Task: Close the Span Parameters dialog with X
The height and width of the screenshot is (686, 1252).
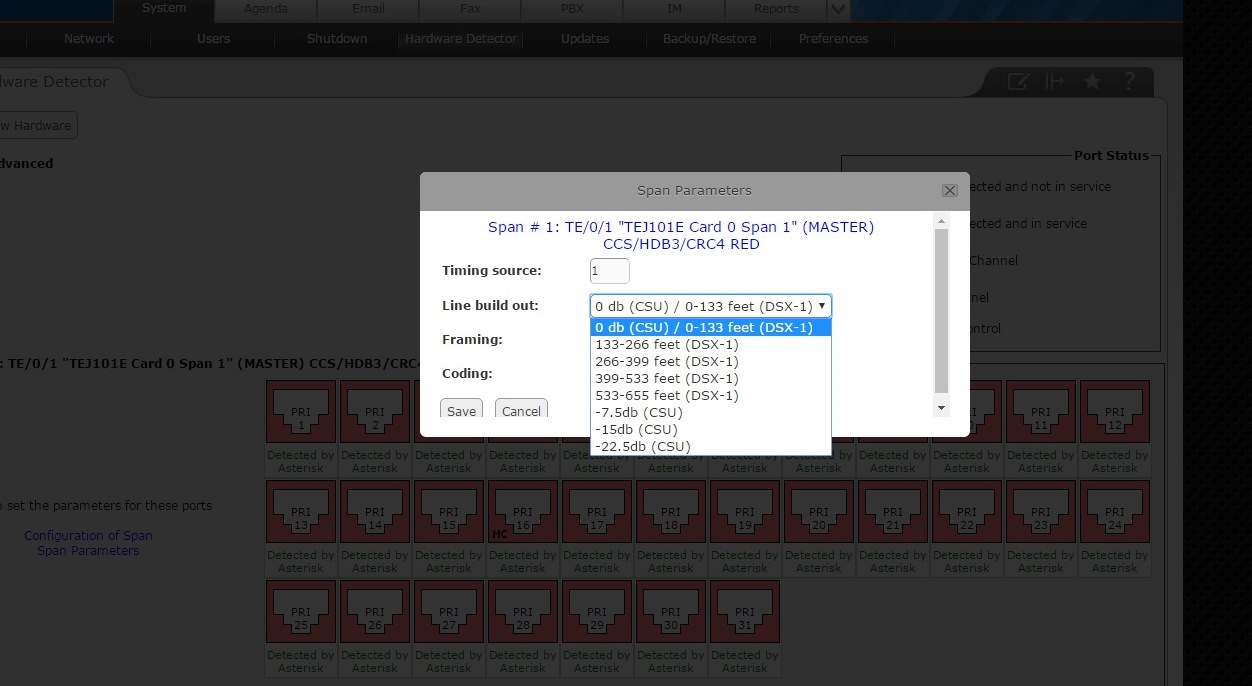Action: (950, 190)
